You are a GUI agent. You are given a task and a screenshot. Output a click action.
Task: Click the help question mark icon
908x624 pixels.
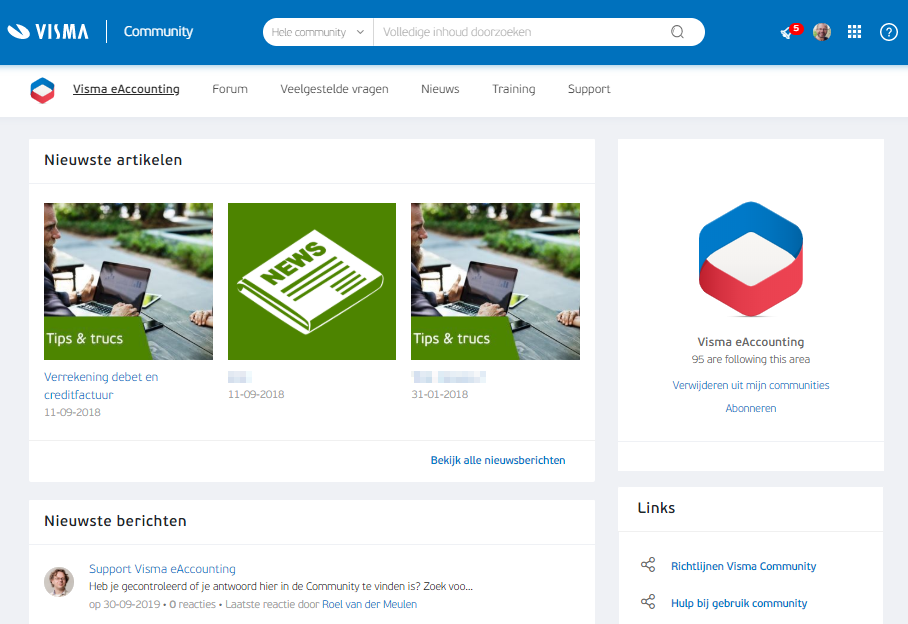[888, 32]
